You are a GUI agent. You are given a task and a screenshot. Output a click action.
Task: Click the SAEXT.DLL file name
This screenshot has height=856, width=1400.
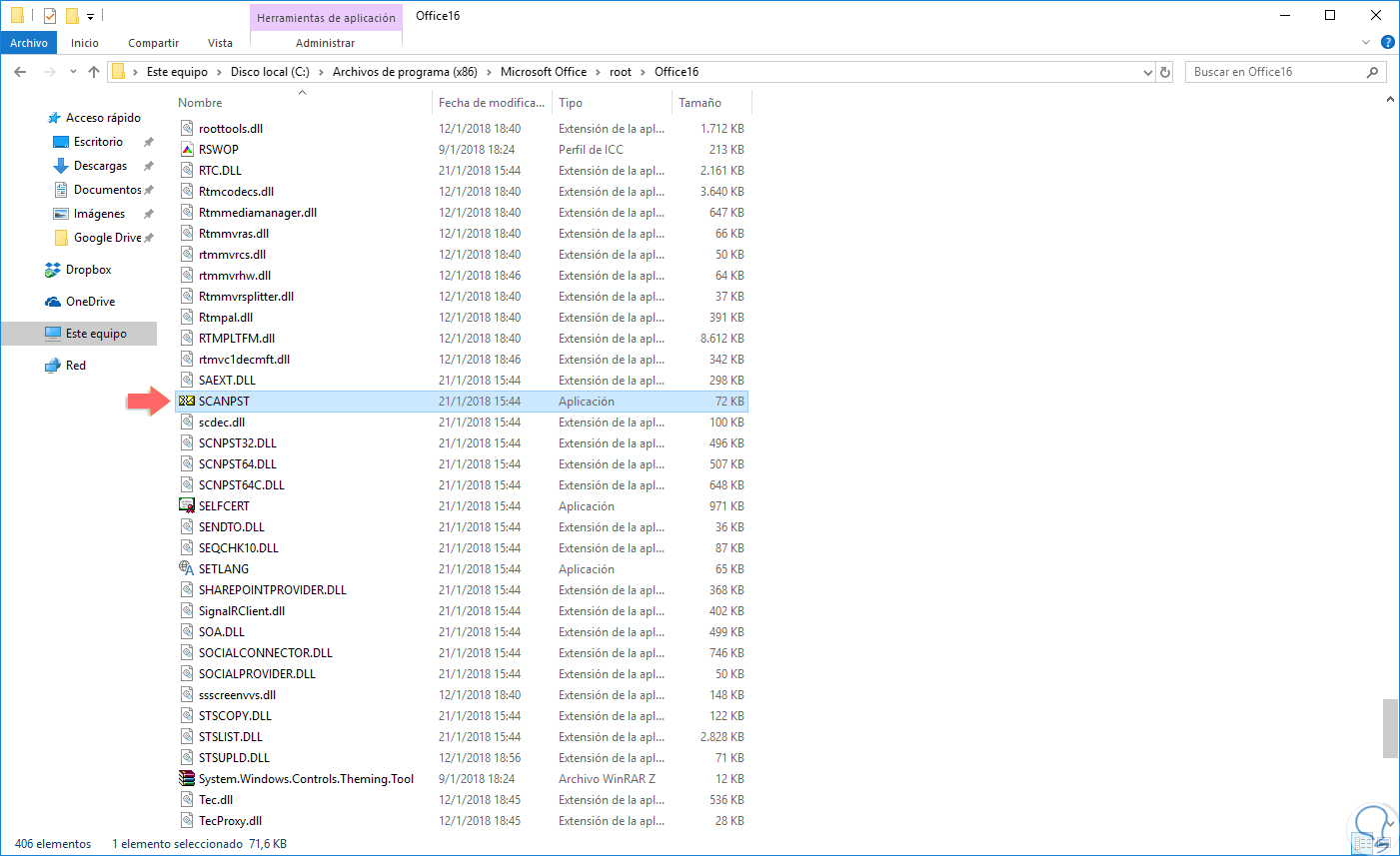point(227,381)
